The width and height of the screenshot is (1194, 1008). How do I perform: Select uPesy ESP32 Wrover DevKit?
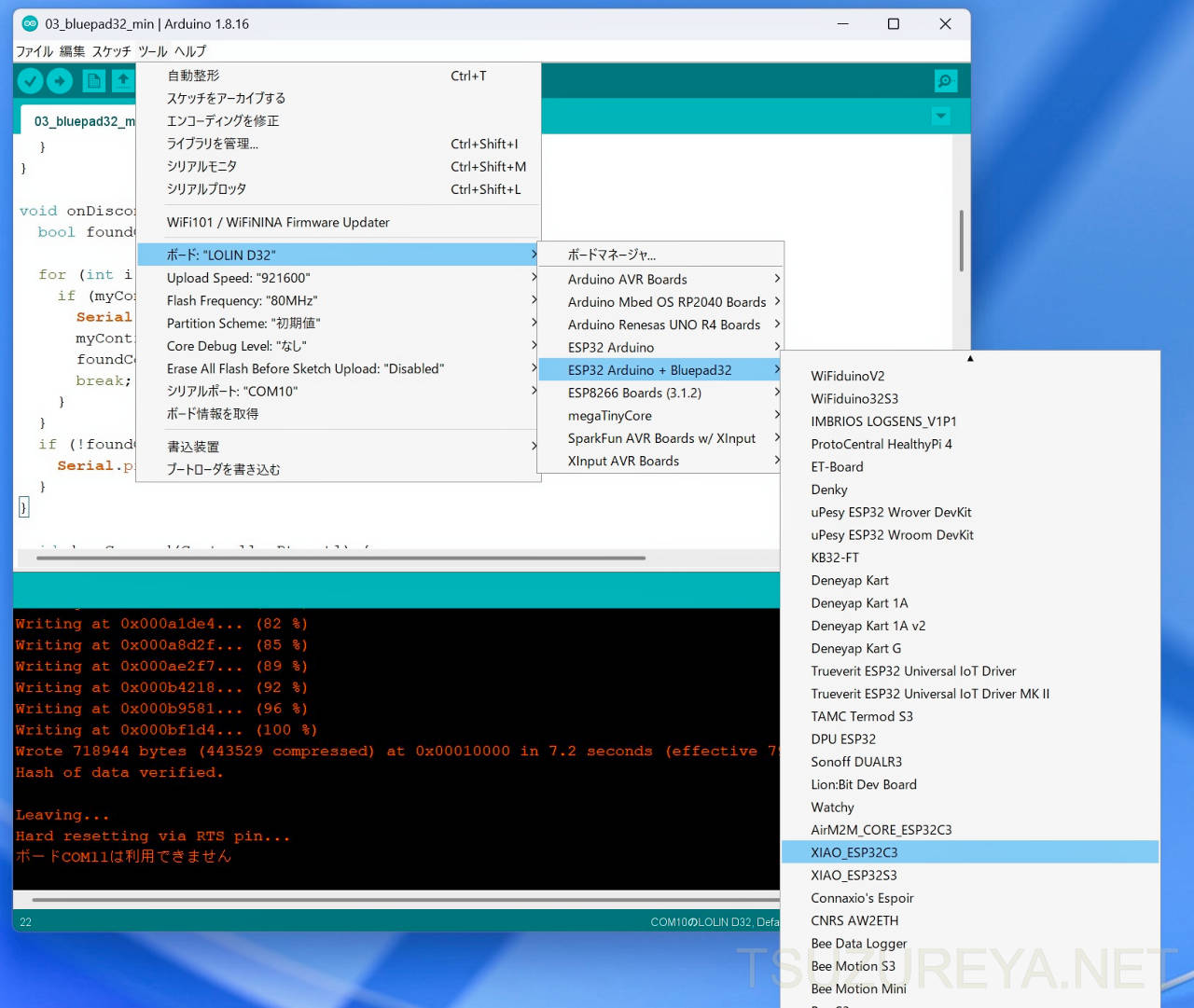[x=970, y=512]
